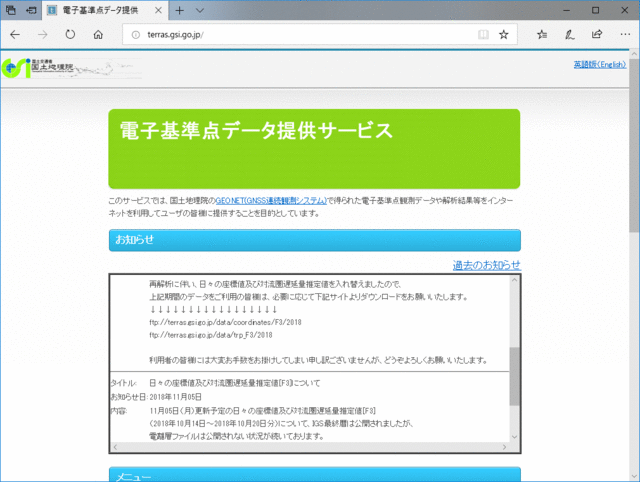The width and height of the screenshot is (640, 482).
Task: Click the メニュー section header
Action: (x=315, y=474)
